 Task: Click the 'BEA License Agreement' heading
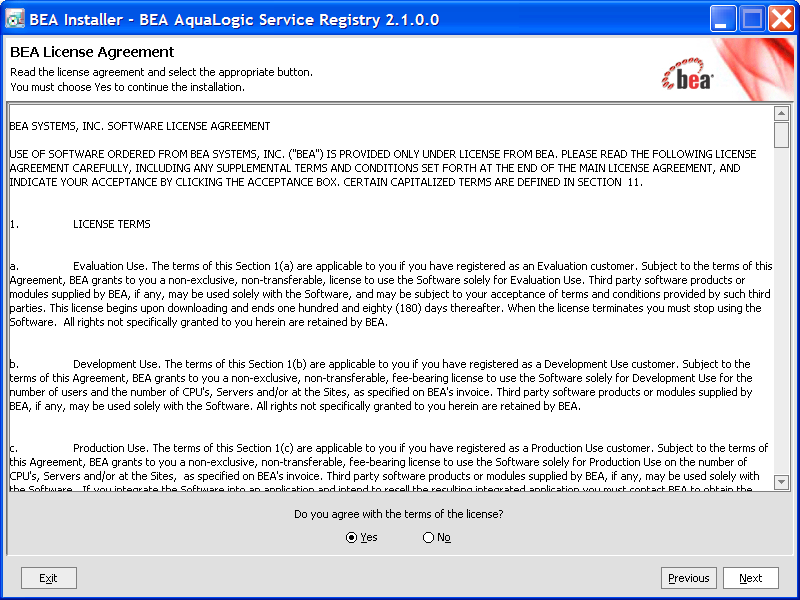pos(92,52)
